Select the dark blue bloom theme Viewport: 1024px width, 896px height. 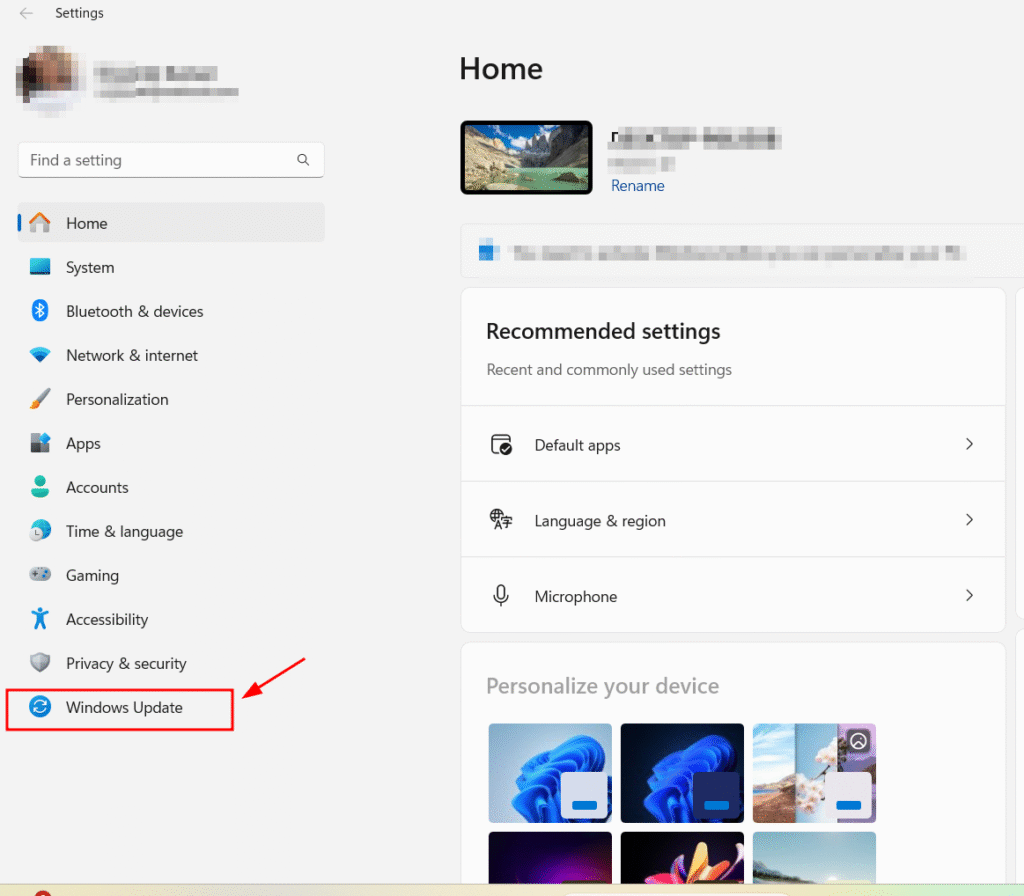[x=682, y=773]
